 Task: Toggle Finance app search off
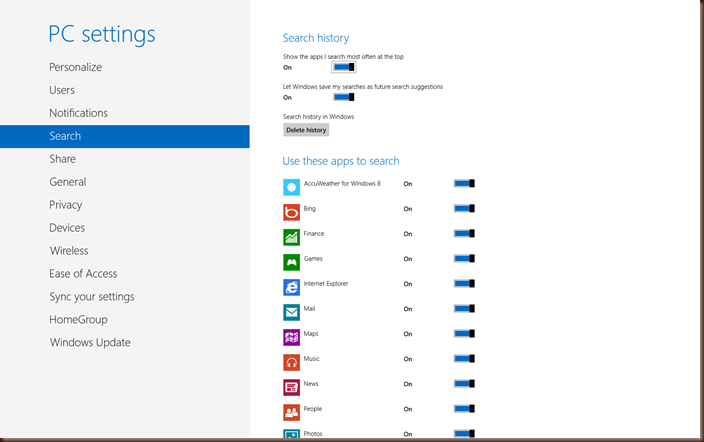[x=464, y=234]
